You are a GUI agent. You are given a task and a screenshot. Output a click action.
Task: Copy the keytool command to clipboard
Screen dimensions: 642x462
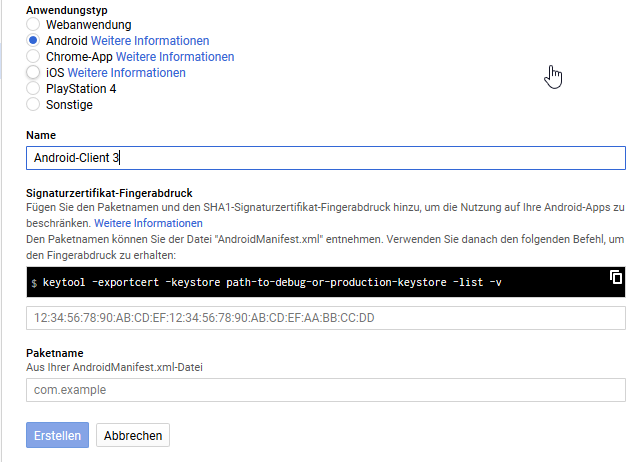click(x=616, y=277)
